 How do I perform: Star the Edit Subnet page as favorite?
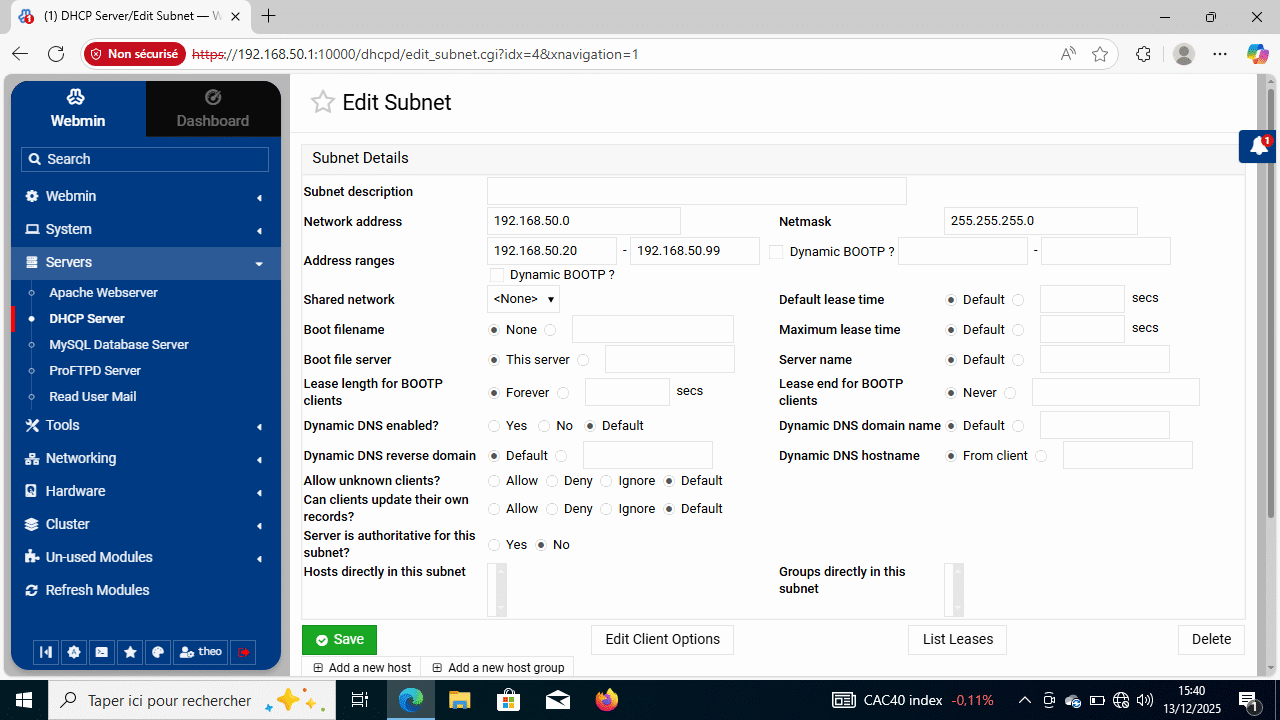(322, 102)
